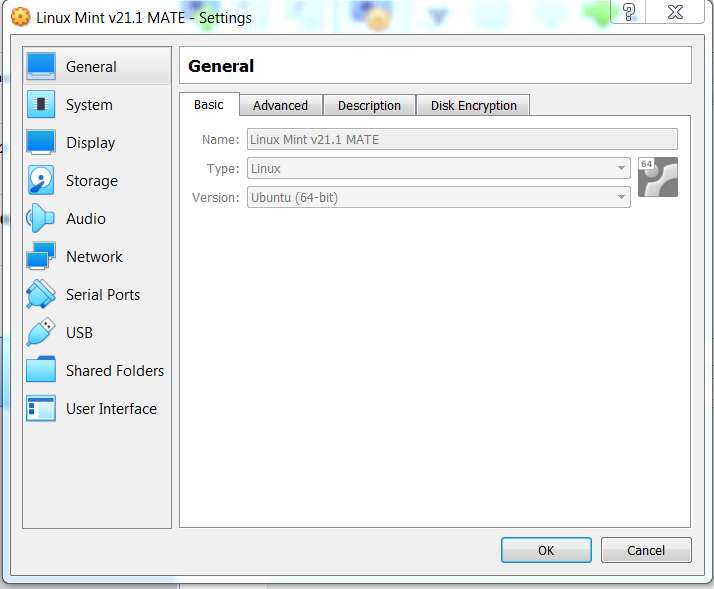Click the Version: field label
The image size is (714, 589).
click(x=215, y=198)
